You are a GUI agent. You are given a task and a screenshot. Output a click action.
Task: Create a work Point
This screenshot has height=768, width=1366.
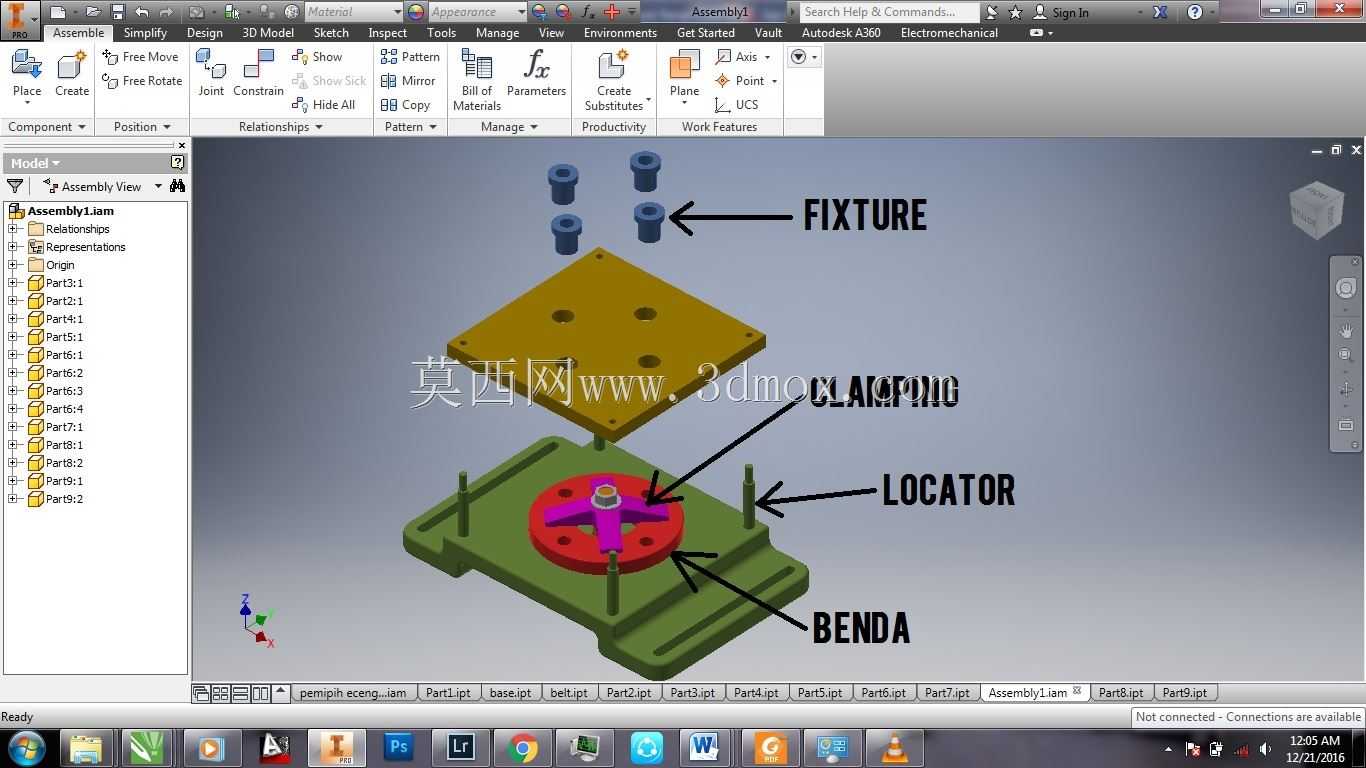[x=746, y=81]
